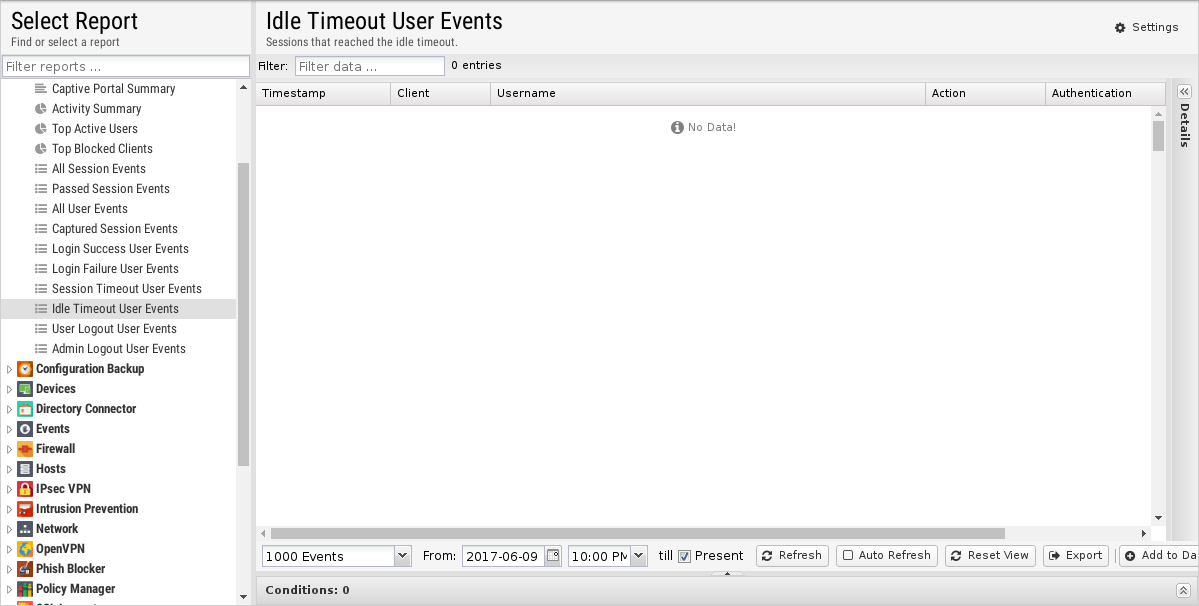
Task: Click the Firewall app icon
Action: pos(24,449)
